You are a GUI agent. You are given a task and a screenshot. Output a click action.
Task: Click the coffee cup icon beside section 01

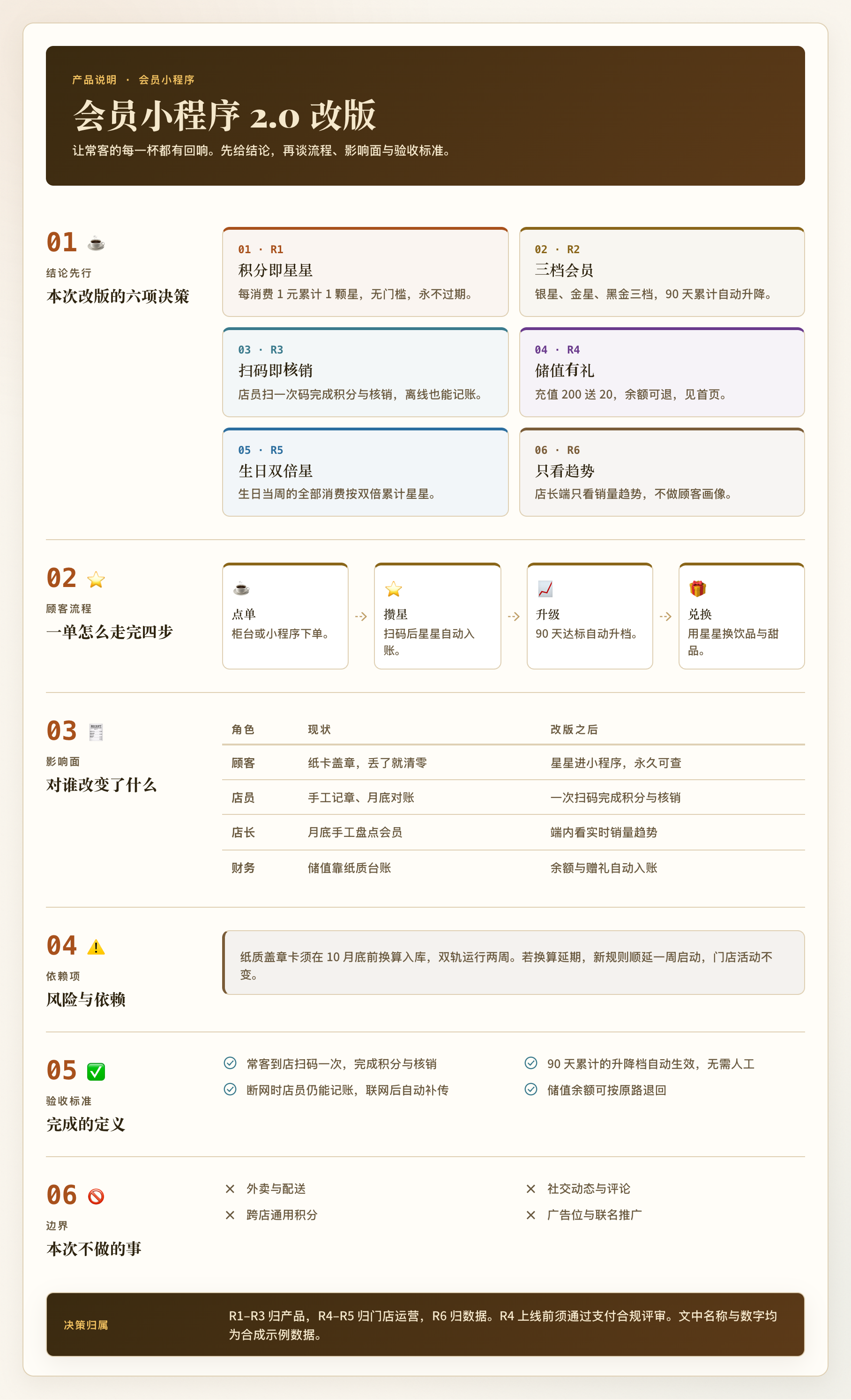pyautogui.click(x=96, y=243)
